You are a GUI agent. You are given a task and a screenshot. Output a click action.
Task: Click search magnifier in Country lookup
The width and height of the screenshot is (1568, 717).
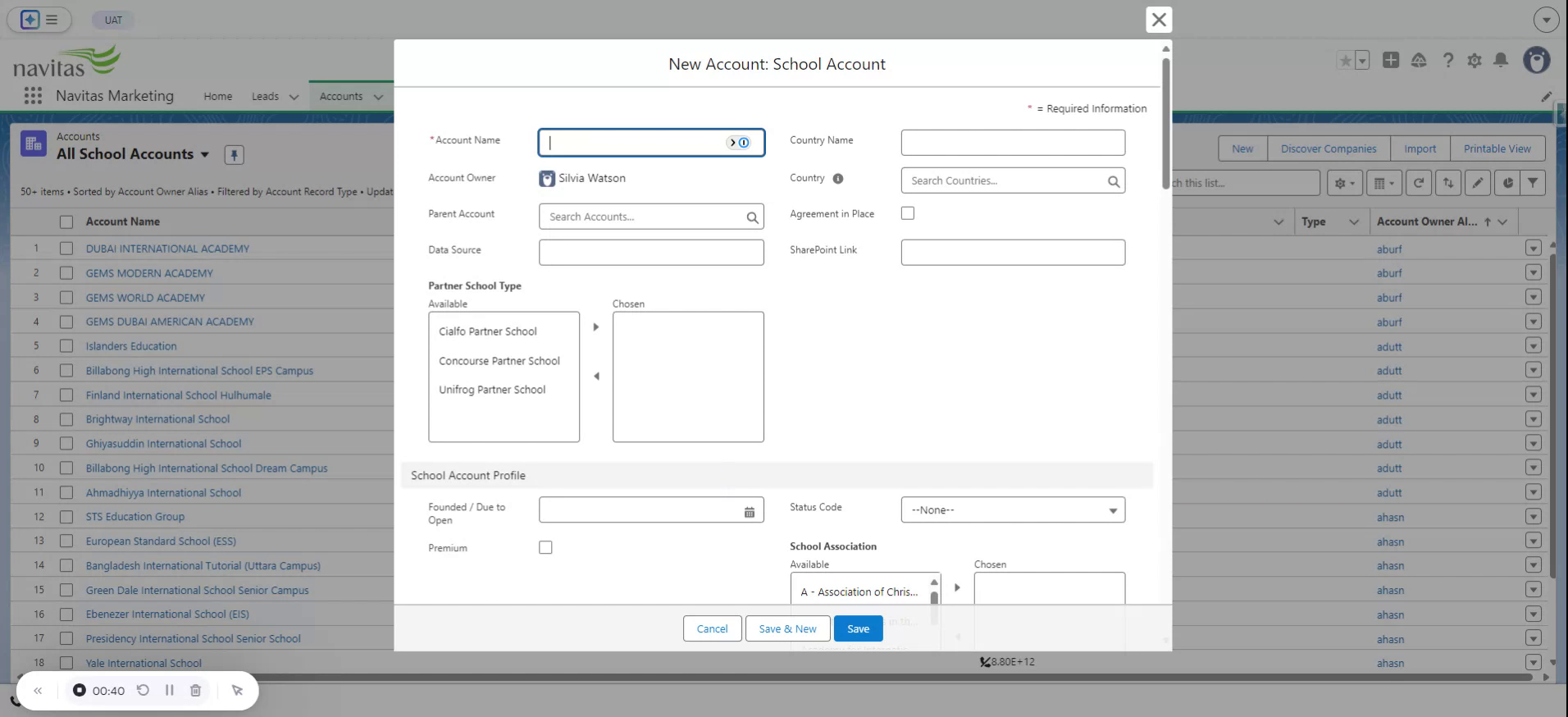click(x=1114, y=181)
